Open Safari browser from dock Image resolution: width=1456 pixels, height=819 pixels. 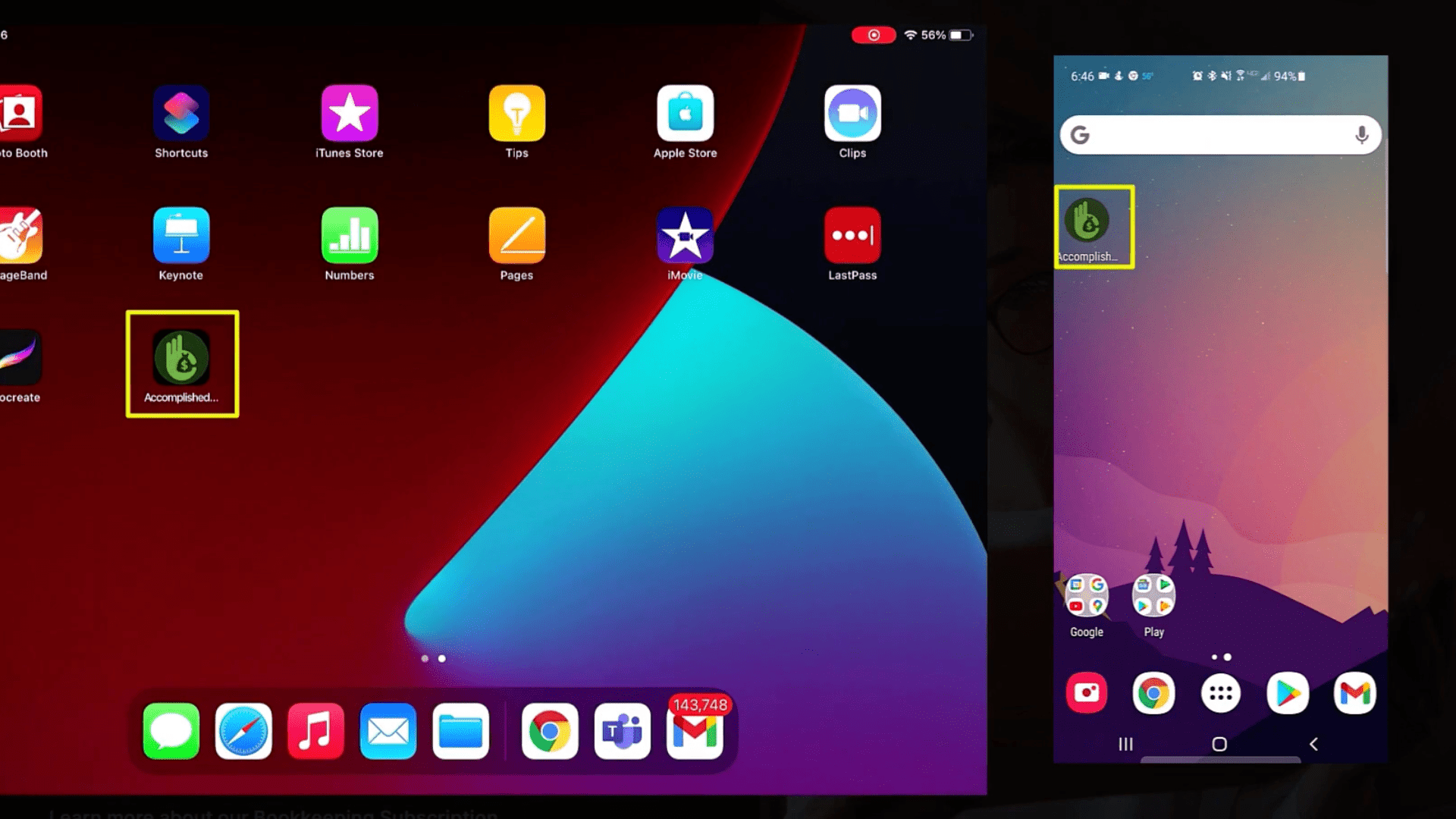[243, 730]
